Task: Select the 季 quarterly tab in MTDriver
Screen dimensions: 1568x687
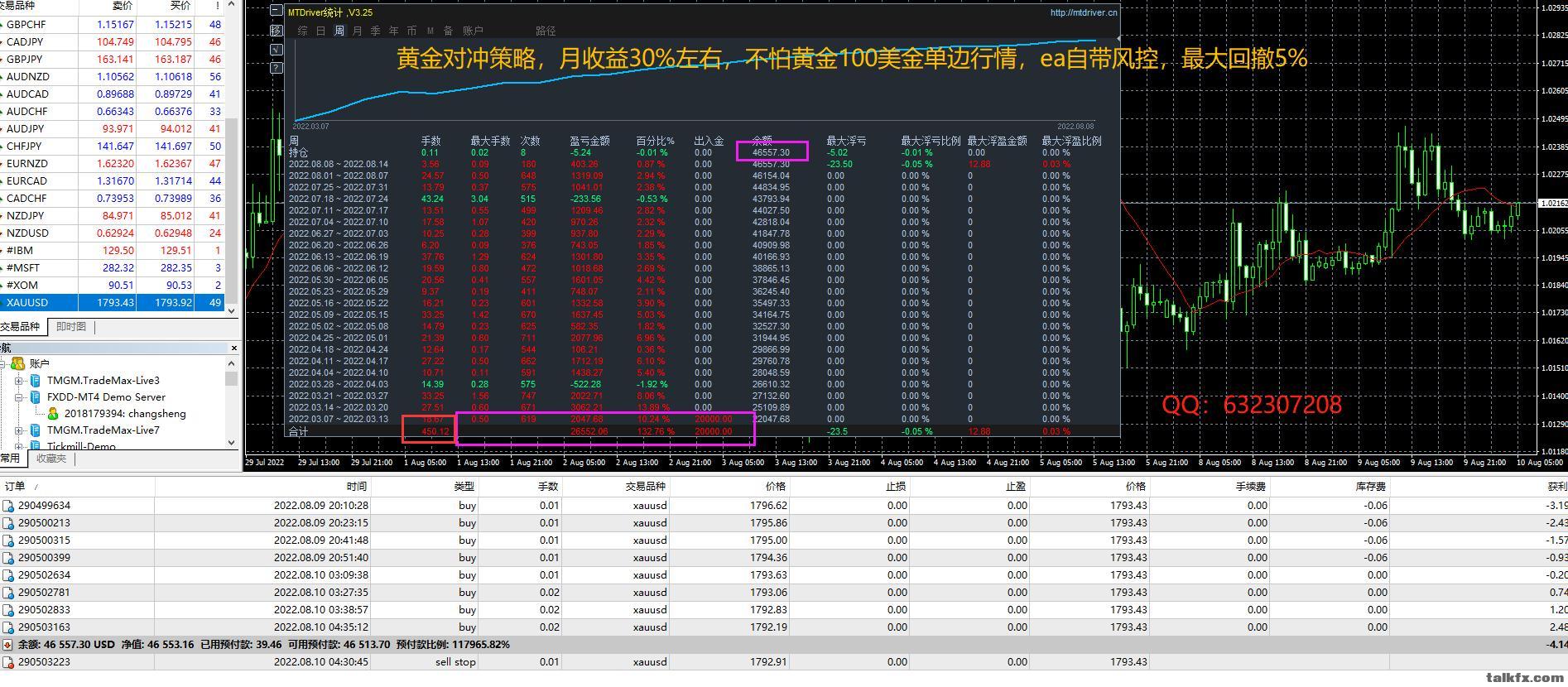Action: pyautogui.click(x=375, y=31)
